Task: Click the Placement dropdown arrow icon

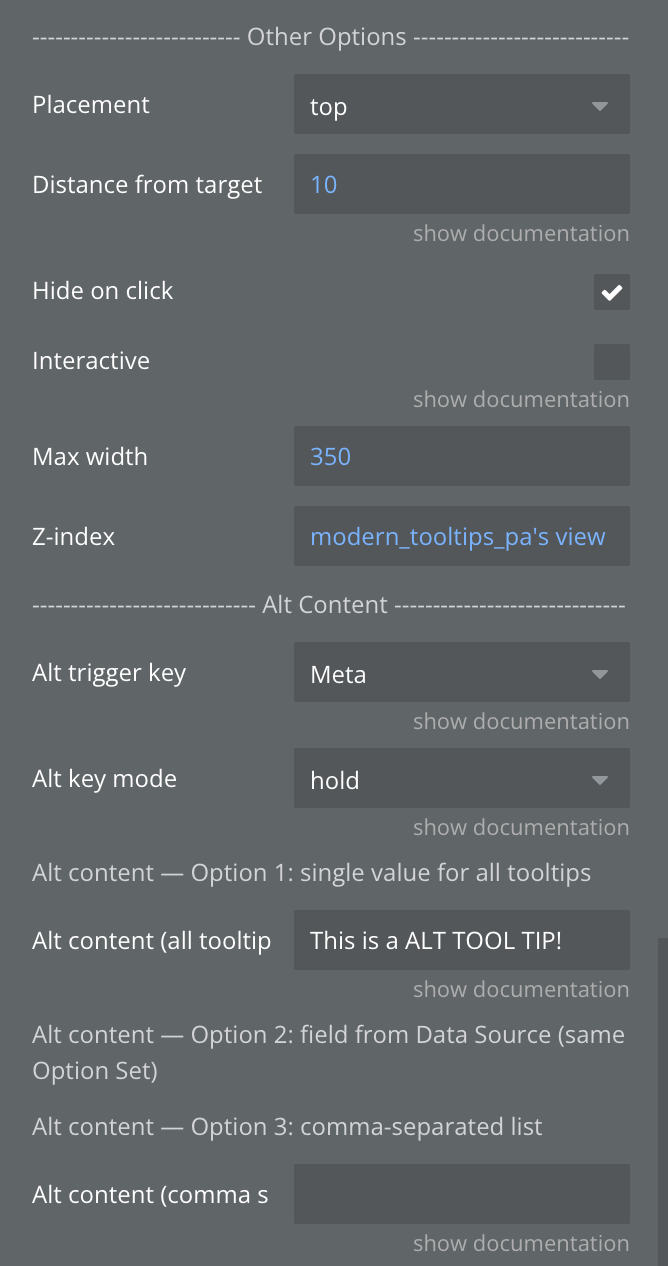Action: (600, 106)
